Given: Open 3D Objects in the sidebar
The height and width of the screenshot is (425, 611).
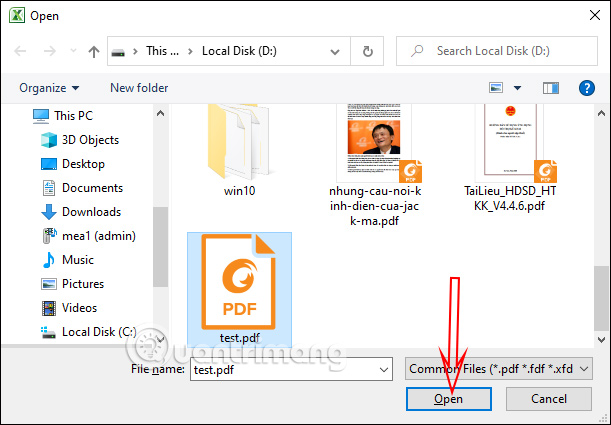Looking at the screenshot, I should click(x=90, y=140).
